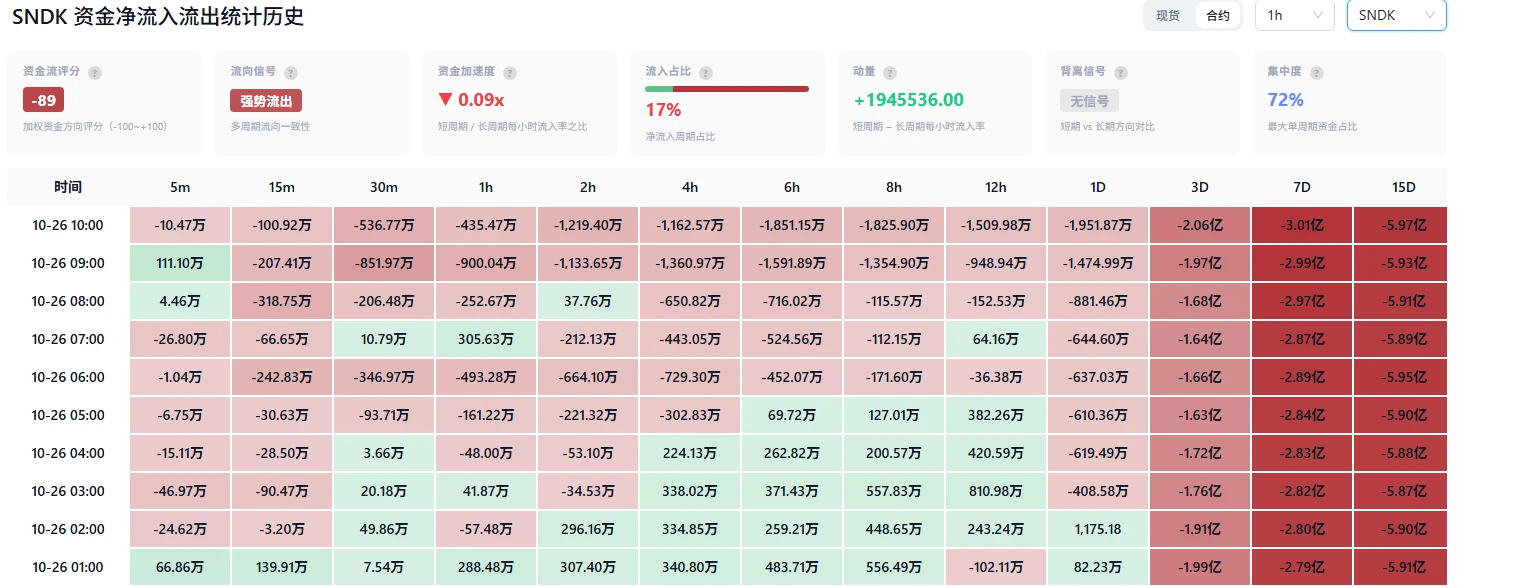Select the 30m column header
This screenshot has width=1530, height=587.
384,187
